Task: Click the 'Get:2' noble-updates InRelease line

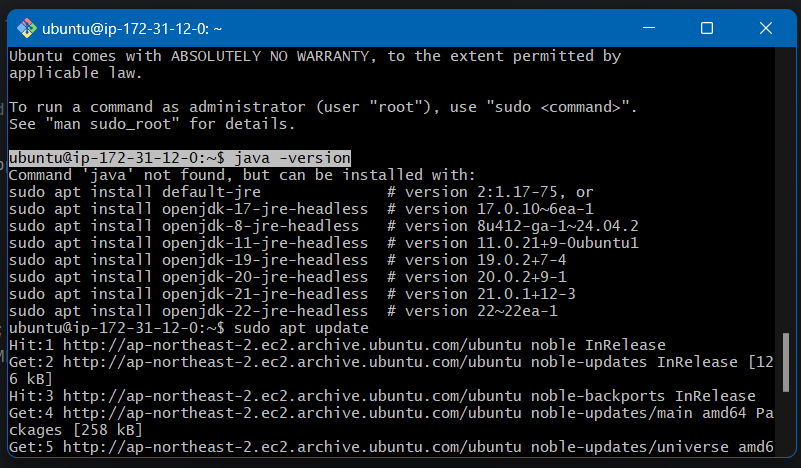Action: (x=391, y=362)
